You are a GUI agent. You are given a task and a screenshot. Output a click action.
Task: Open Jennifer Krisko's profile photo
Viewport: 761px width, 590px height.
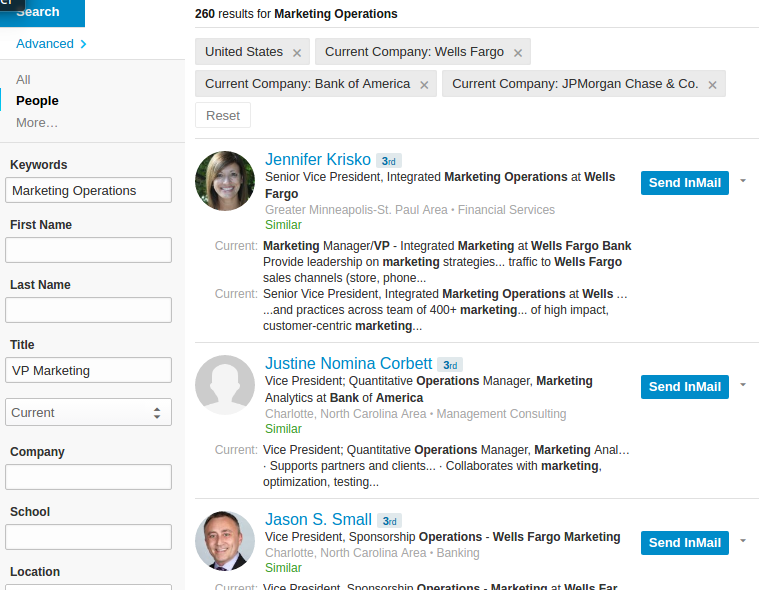point(225,181)
